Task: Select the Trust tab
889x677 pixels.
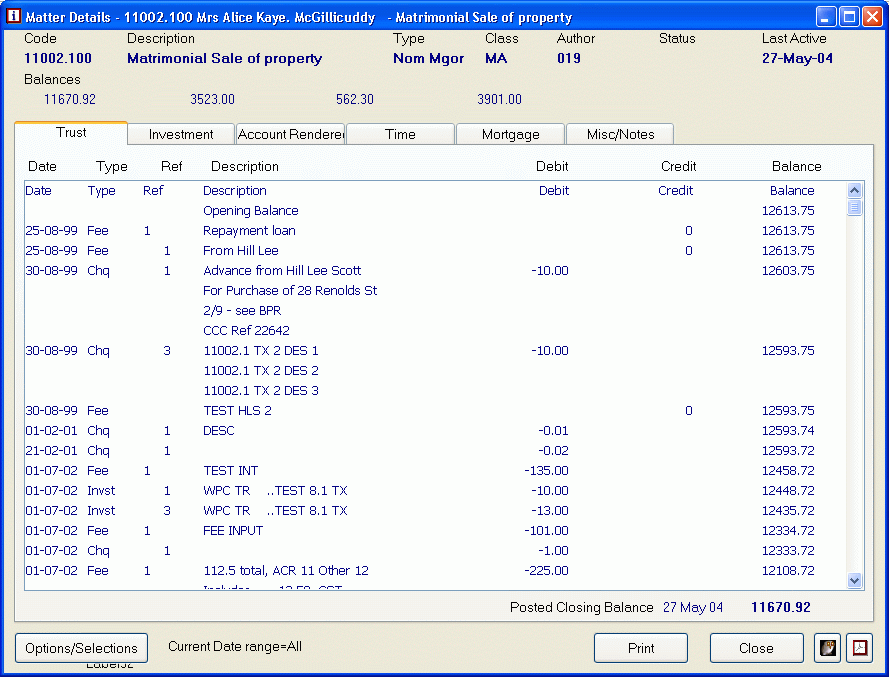Action: (x=71, y=132)
